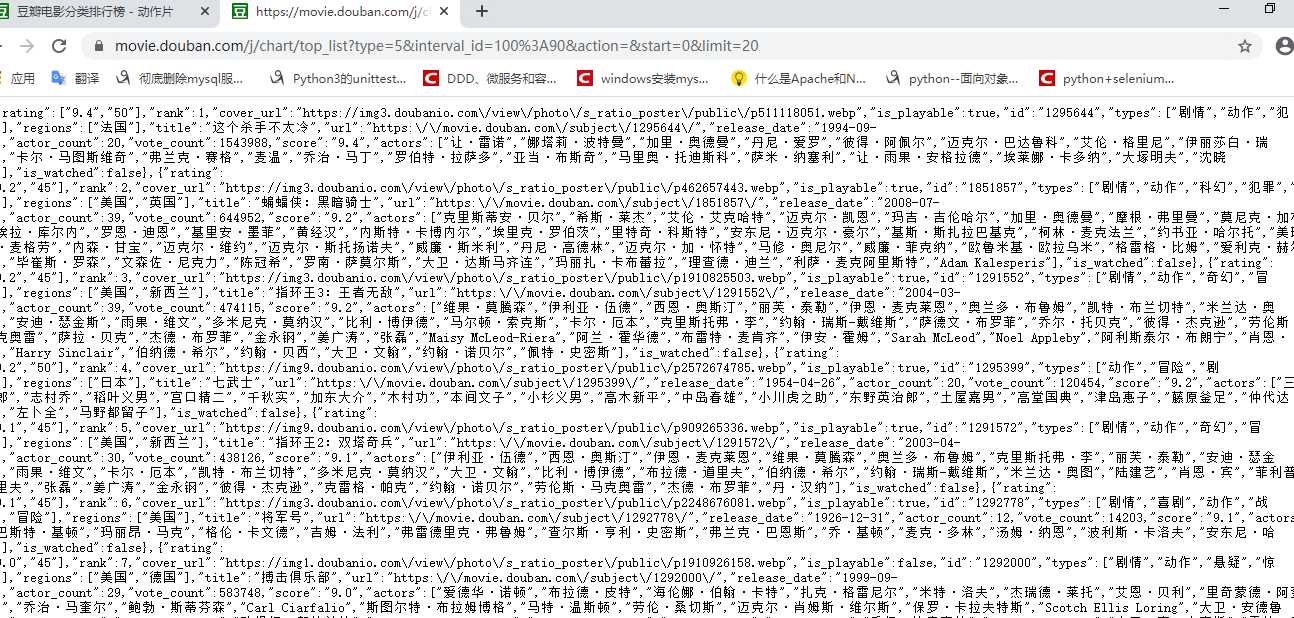Click the lightbulb icon of the 什么是Apache bookmark

click(x=739, y=78)
